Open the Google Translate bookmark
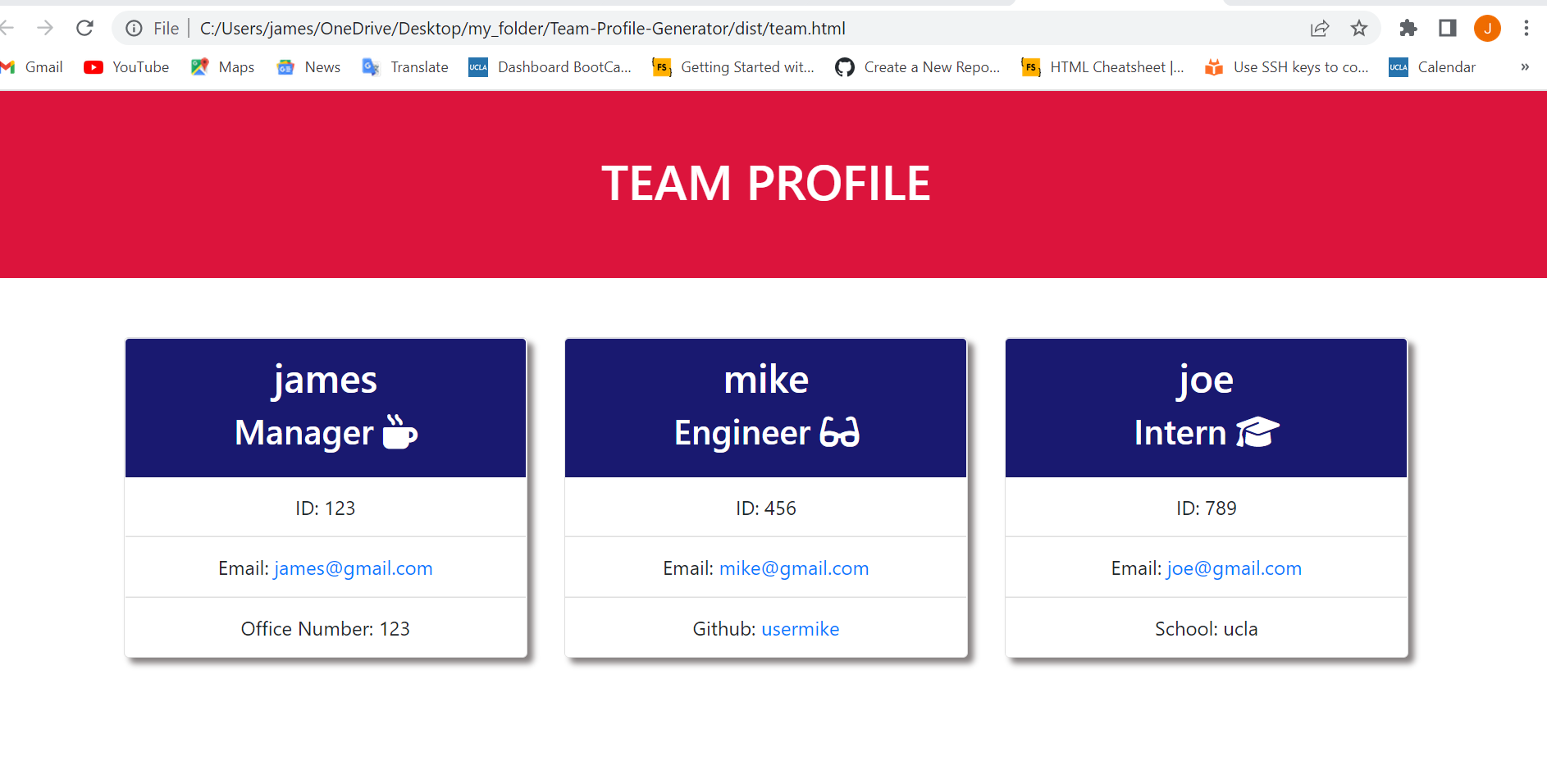The height and width of the screenshot is (784, 1547). coord(404,67)
